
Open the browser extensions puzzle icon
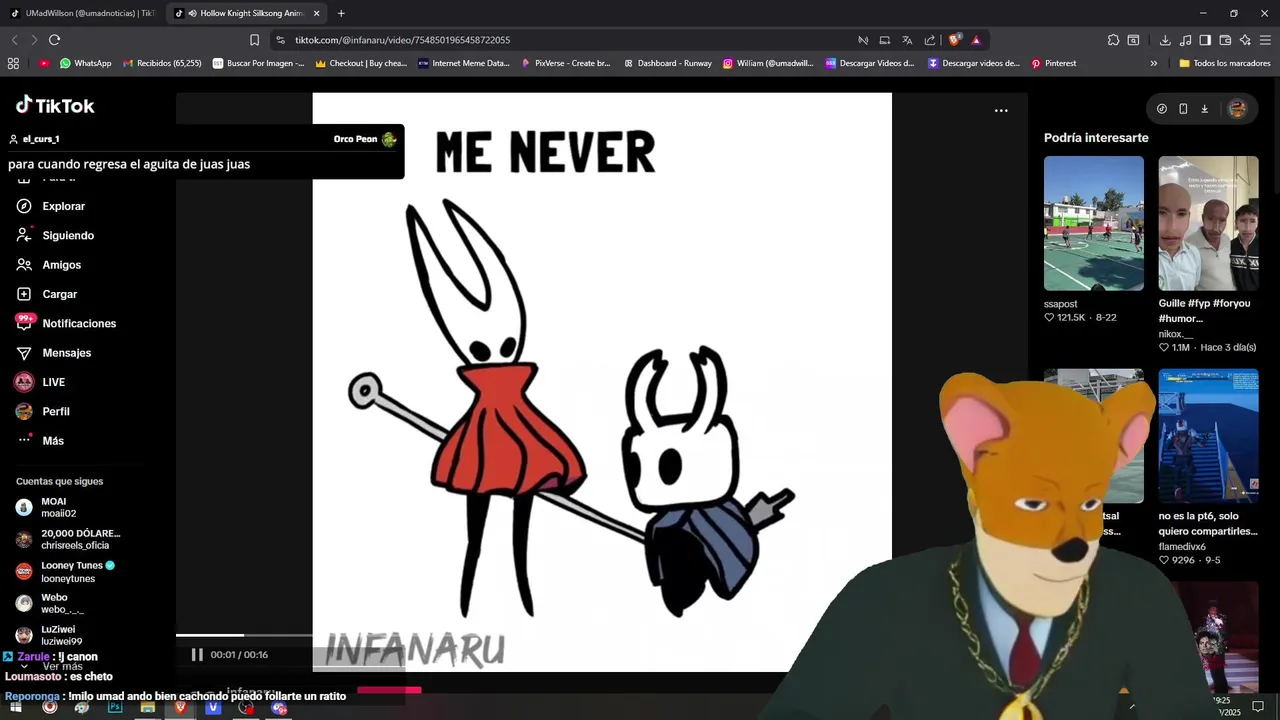point(1113,40)
